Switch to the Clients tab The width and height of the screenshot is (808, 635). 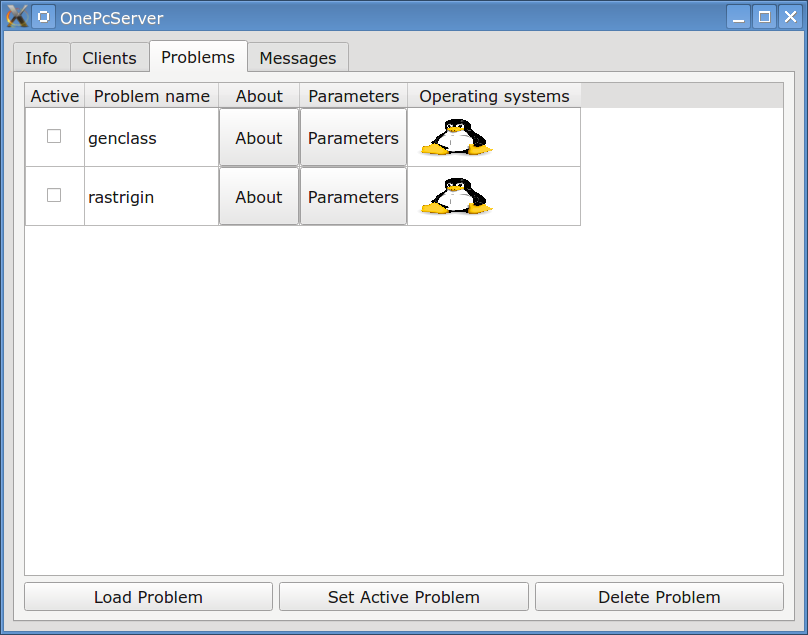click(x=109, y=57)
